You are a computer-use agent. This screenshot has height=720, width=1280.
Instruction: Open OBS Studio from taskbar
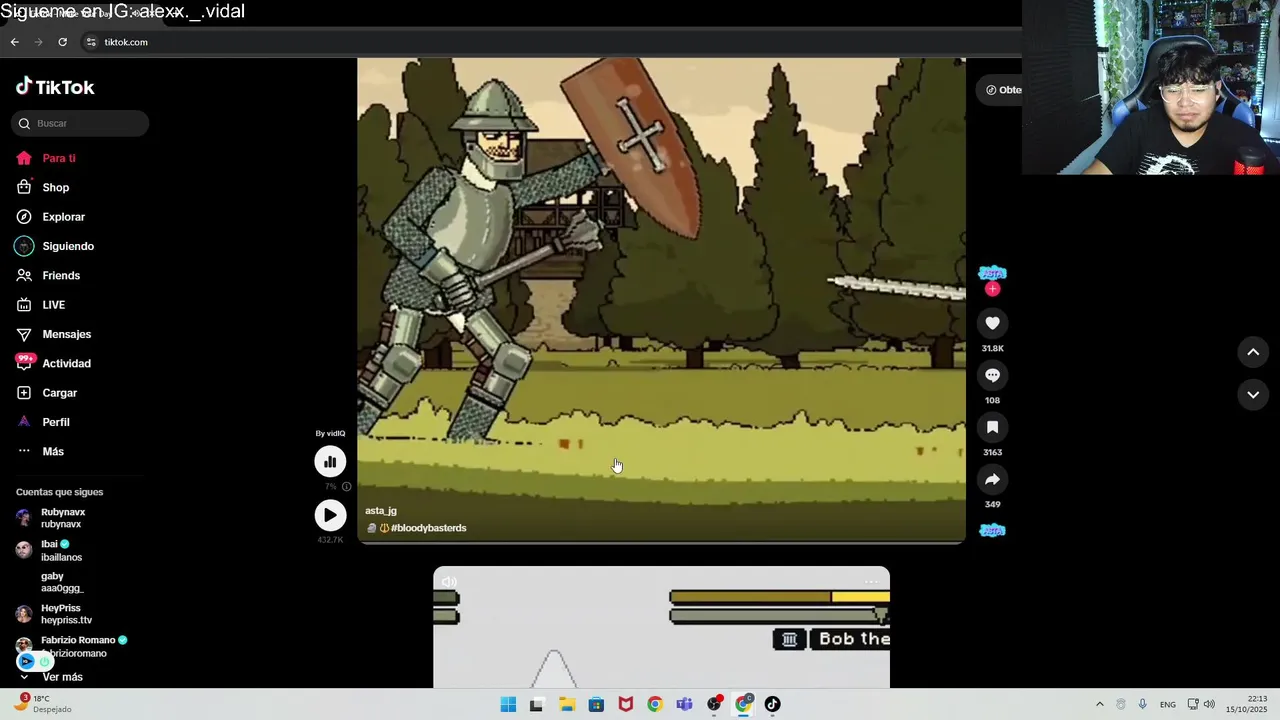point(714,704)
